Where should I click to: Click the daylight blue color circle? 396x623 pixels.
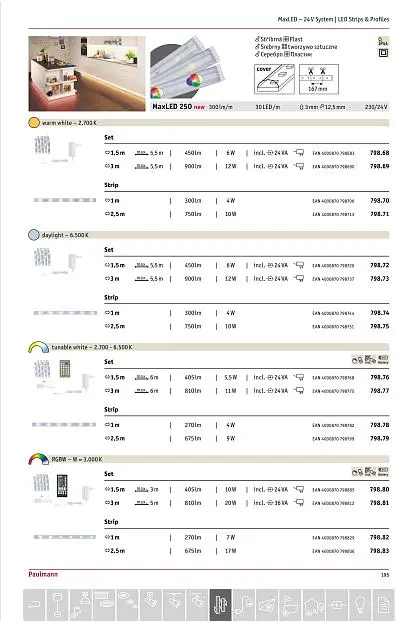click(x=34, y=235)
